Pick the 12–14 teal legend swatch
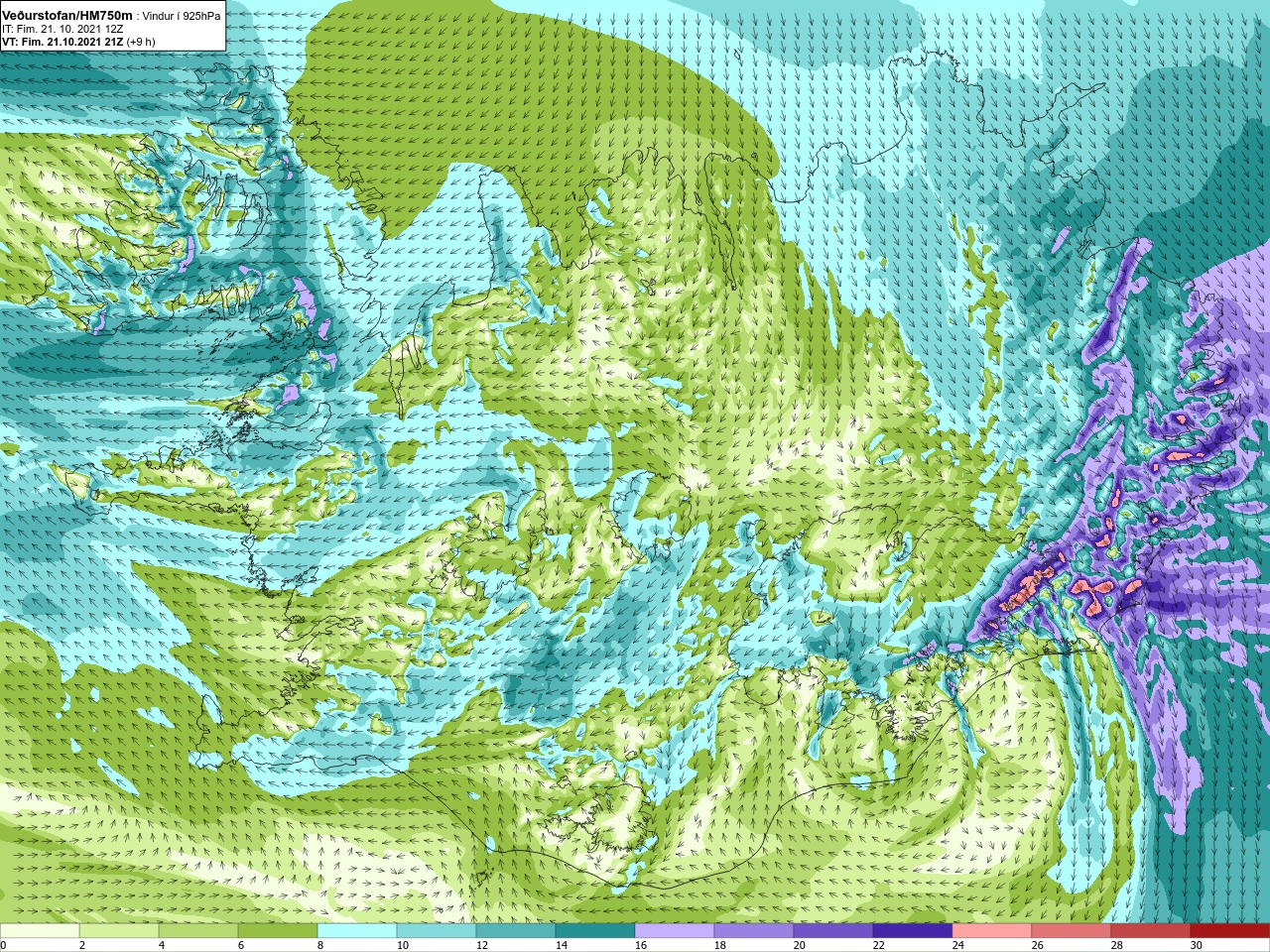 (516, 931)
